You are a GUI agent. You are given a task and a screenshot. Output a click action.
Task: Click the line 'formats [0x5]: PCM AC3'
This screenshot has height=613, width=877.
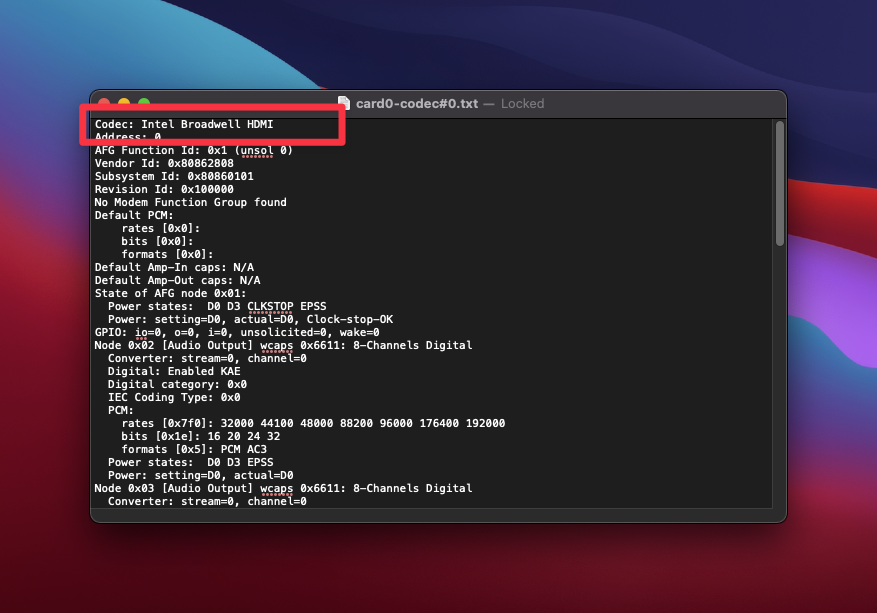[194, 449]
